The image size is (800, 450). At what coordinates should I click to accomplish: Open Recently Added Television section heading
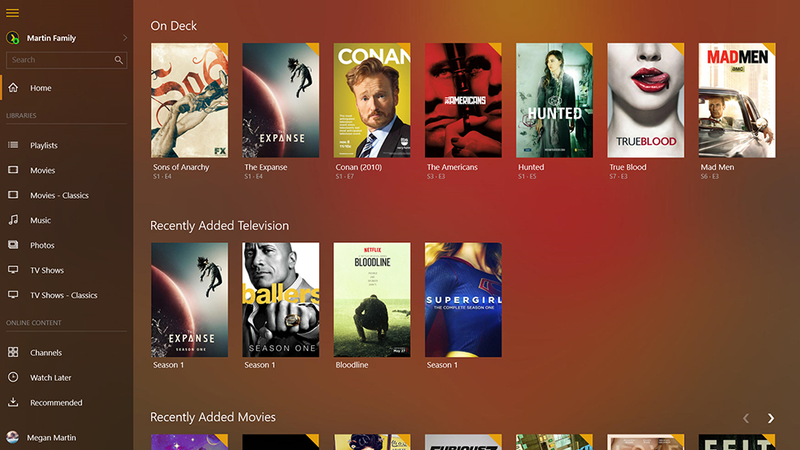(x=219, y=226)
